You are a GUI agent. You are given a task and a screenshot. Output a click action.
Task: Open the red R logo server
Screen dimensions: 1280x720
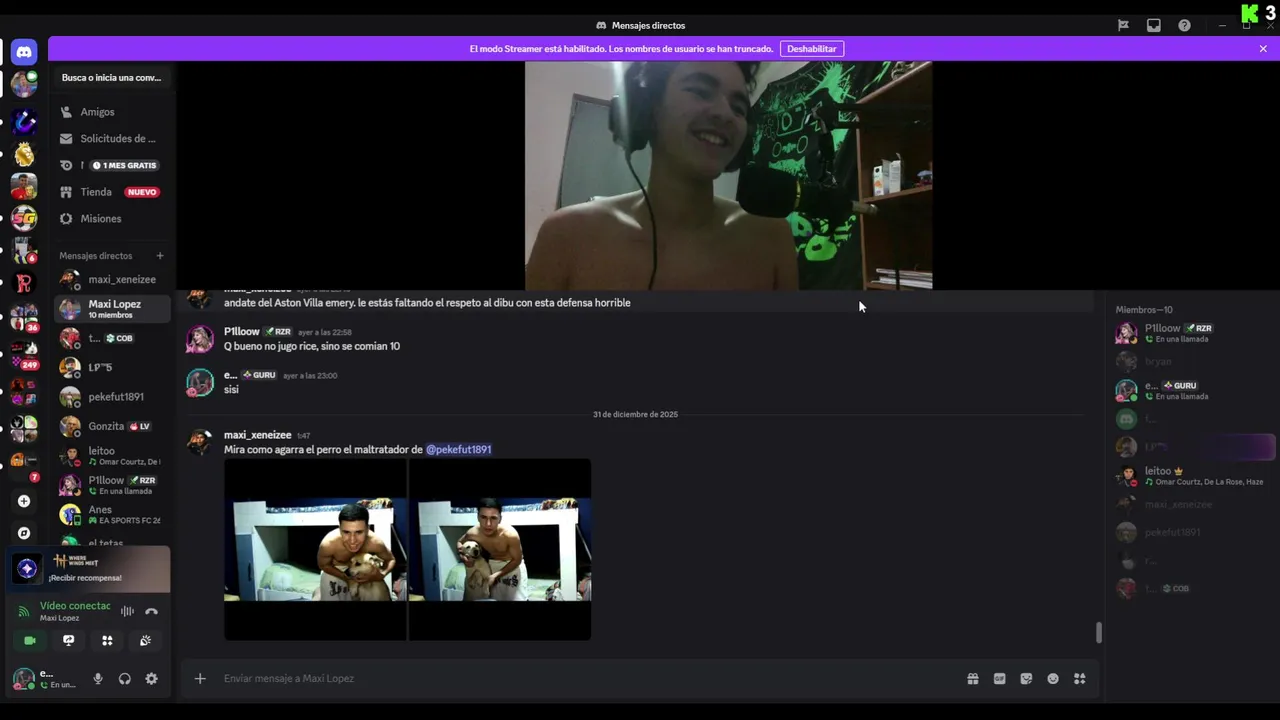(x=24, y=284)
